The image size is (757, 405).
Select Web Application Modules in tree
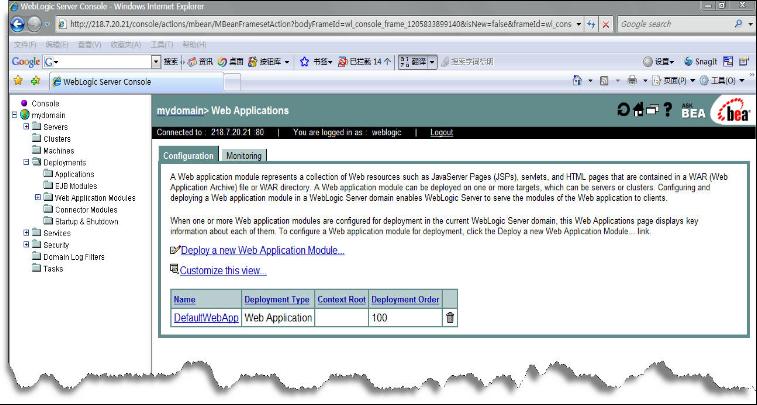tap(95, 198)
